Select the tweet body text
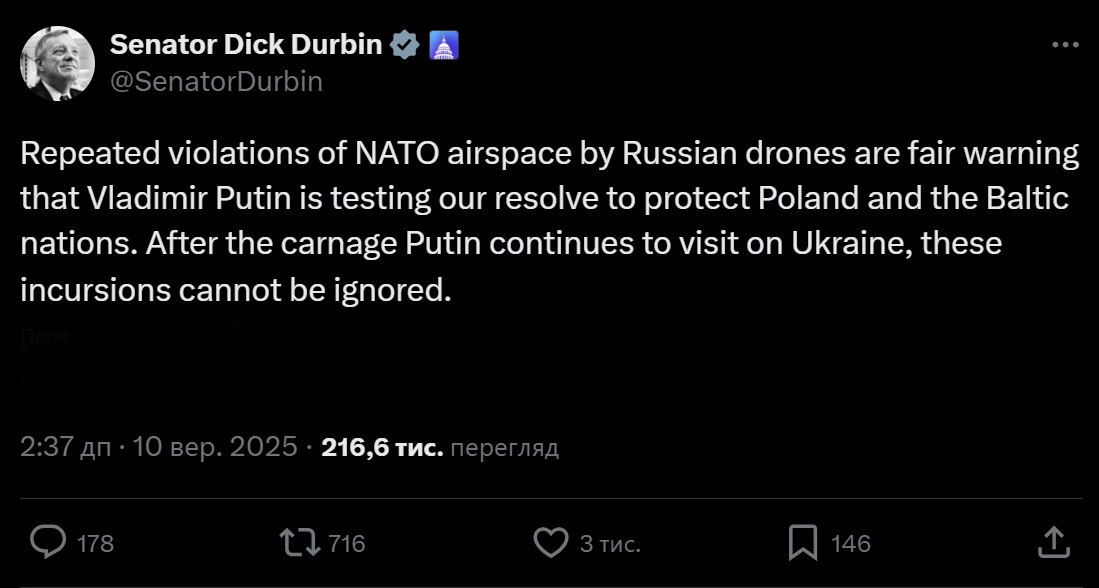 (550, 221)
